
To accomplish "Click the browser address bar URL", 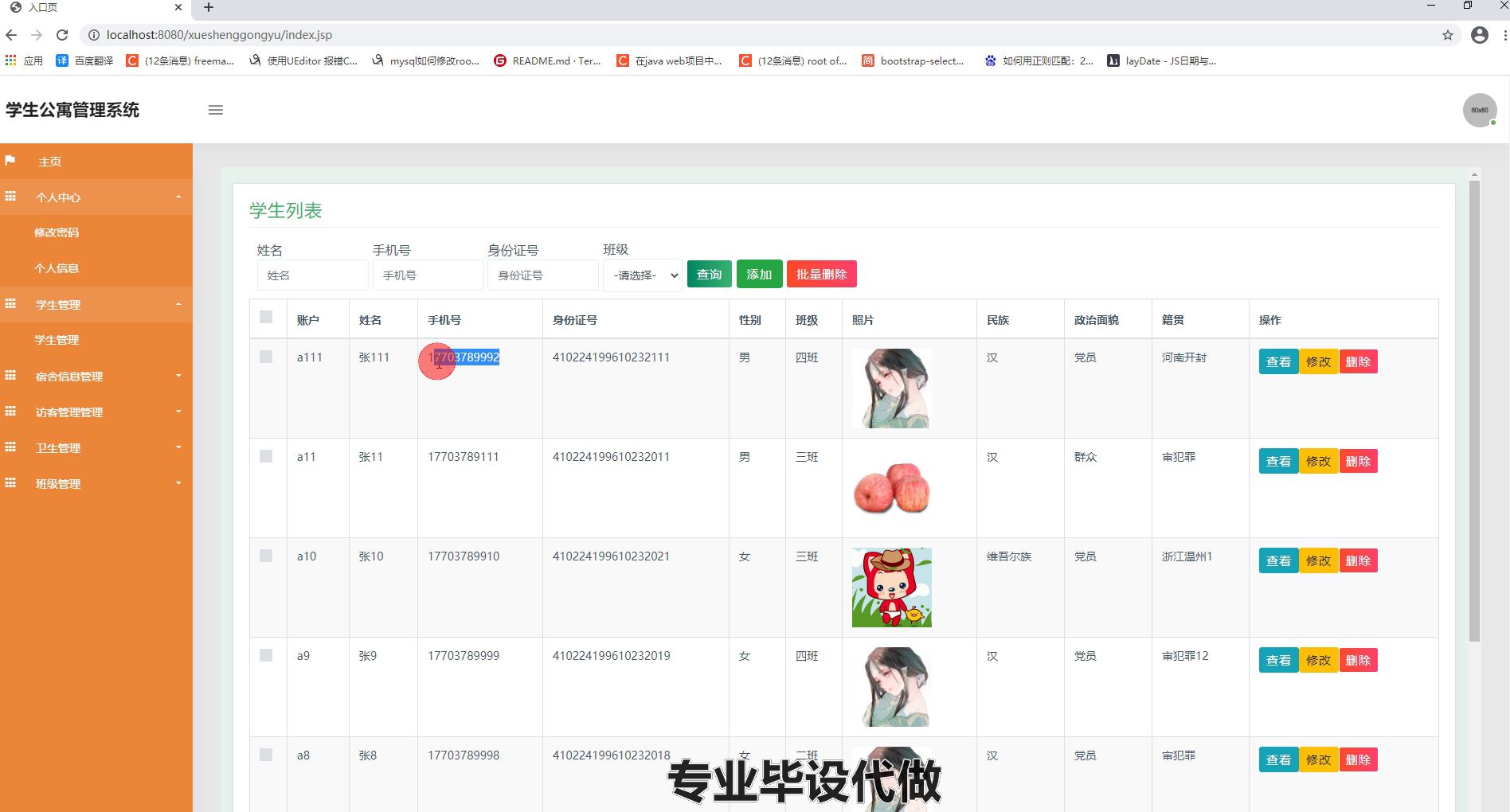I will [x=219, y=35].
